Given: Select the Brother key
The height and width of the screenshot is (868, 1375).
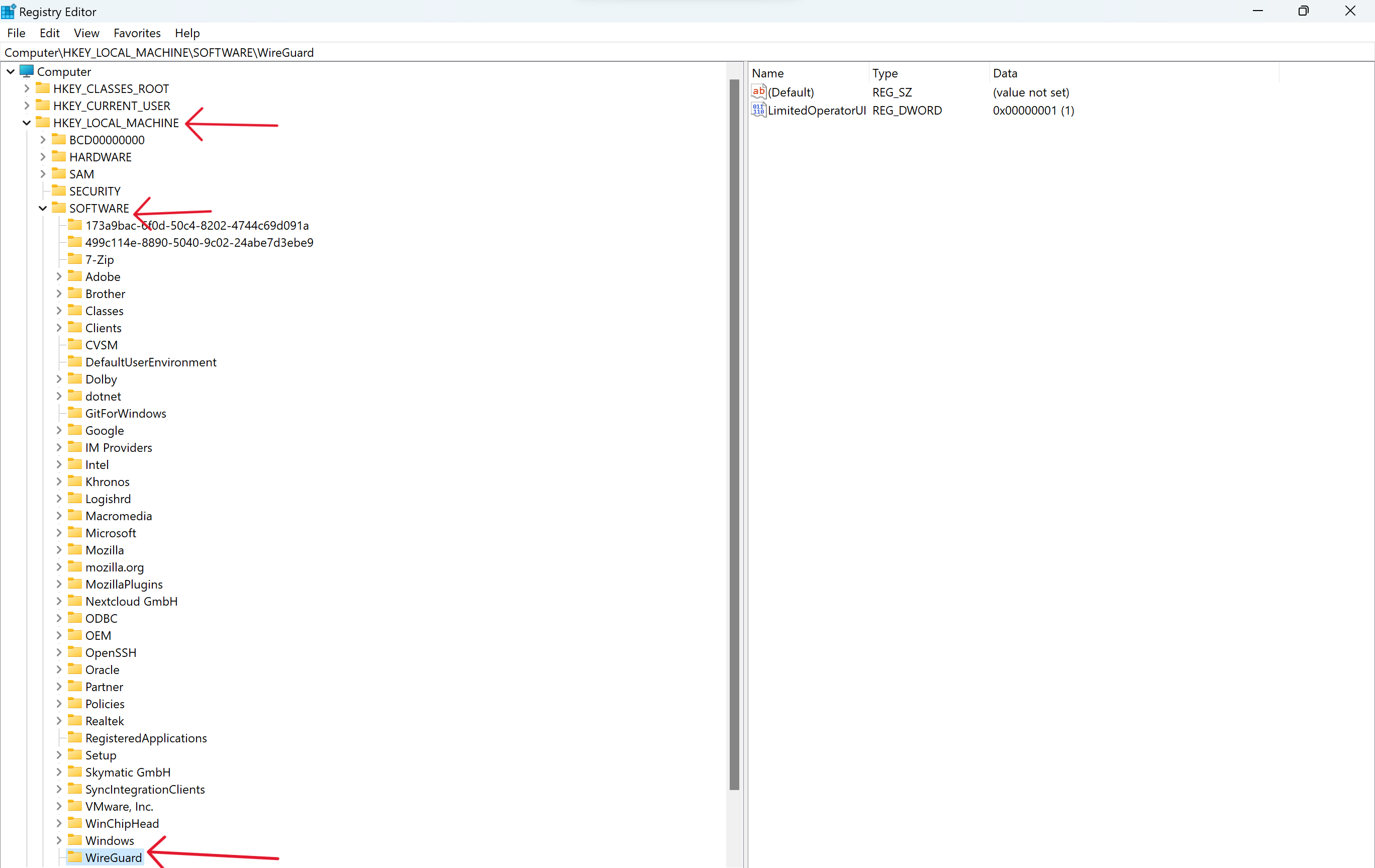Looking at the screenshot, I should tap(105, 294).
